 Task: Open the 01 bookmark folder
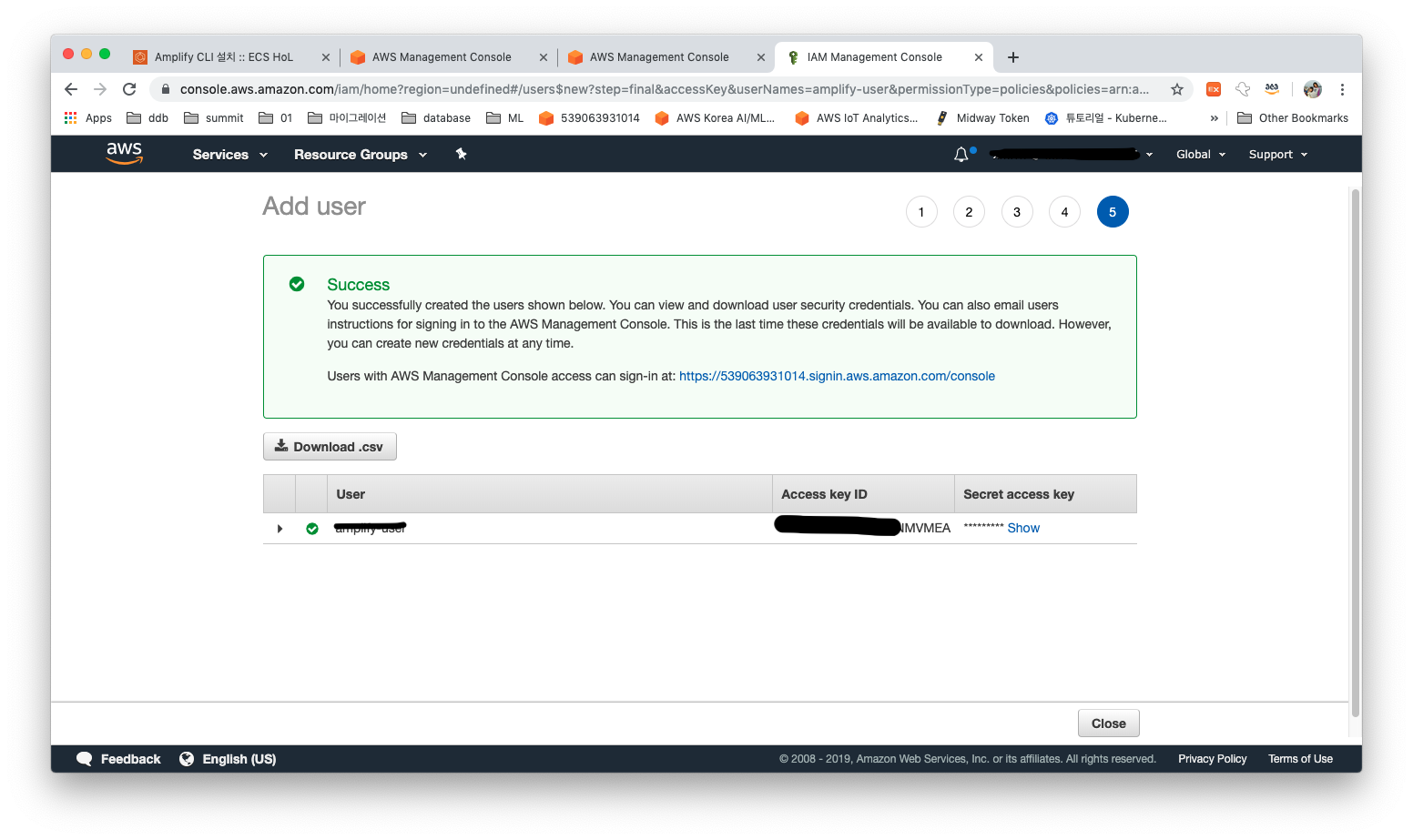pos(276,118)
